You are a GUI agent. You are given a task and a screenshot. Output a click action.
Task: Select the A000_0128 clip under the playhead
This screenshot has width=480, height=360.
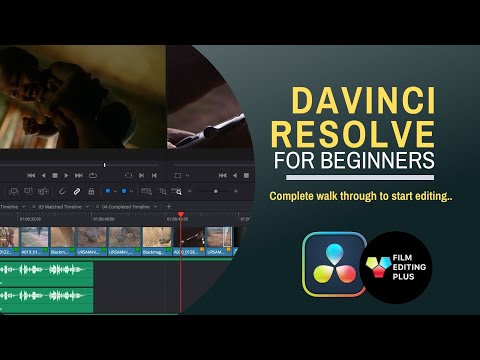[189, 241]
